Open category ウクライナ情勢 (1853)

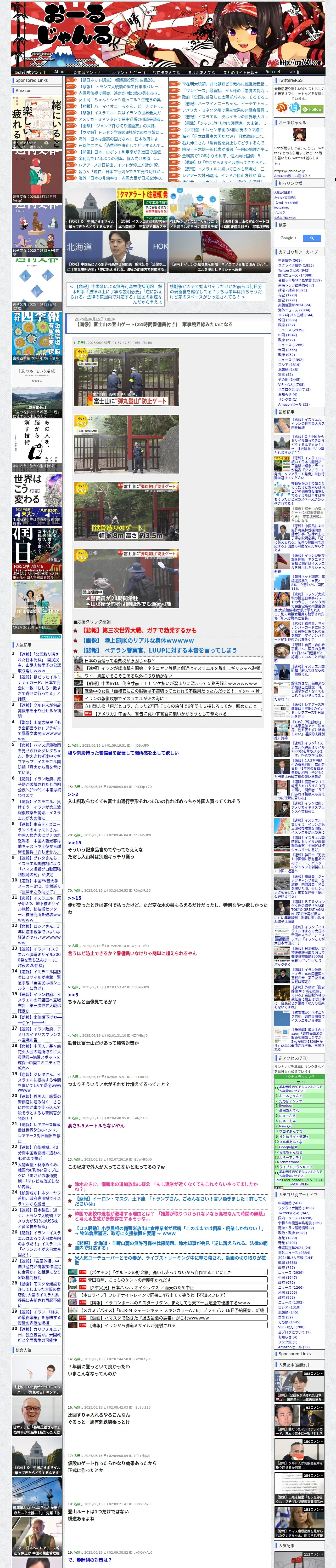coord(296,266)
